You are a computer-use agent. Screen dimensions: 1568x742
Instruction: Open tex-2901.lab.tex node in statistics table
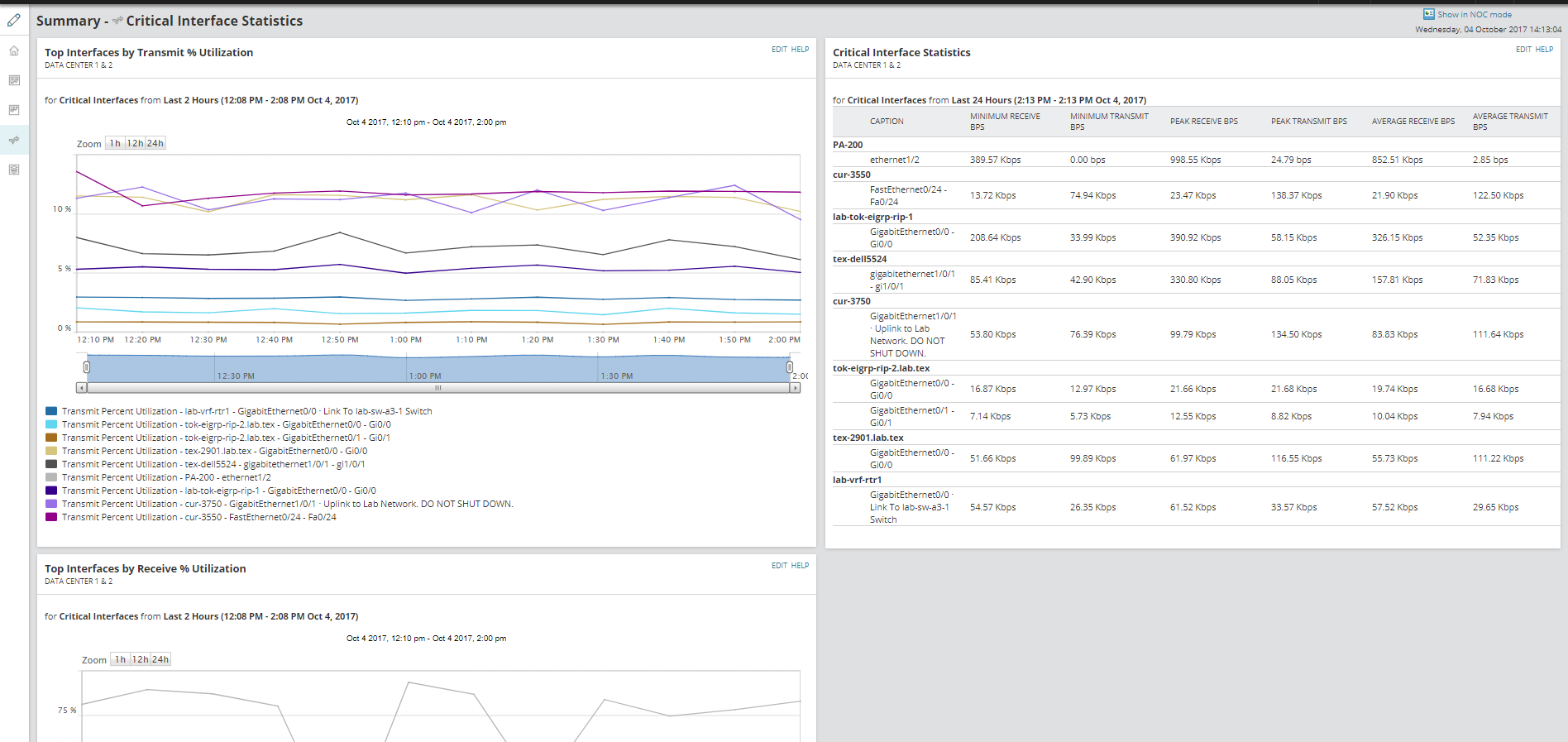[x=868, y=438]
